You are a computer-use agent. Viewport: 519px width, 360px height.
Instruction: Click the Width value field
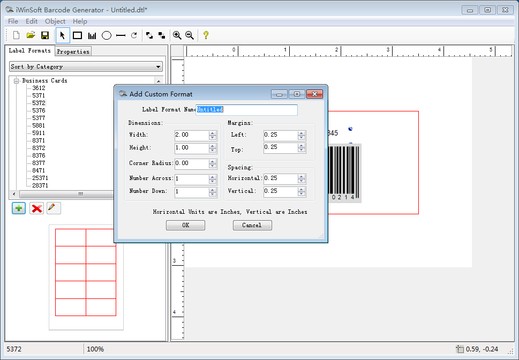pos(192,135)
